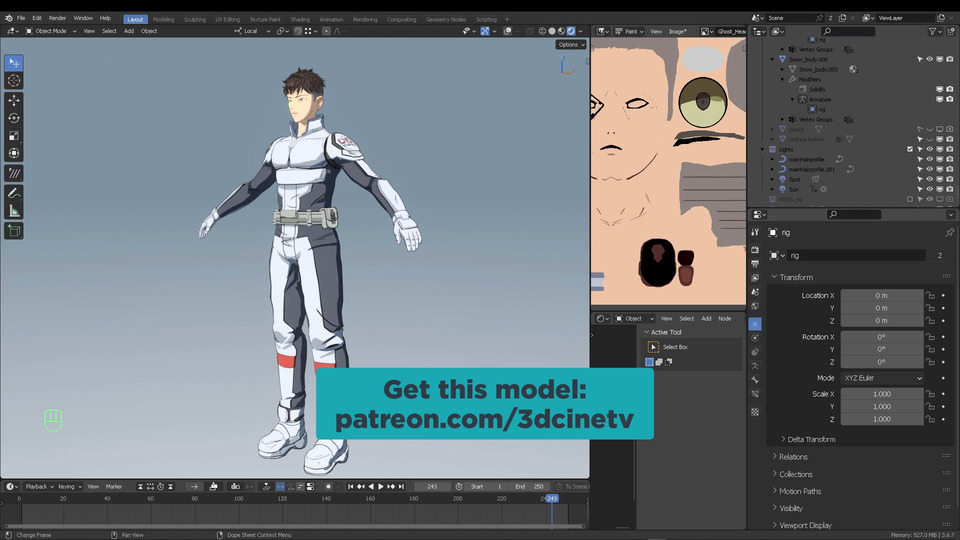The width and height of the screenshot is (960, 540).
Task: Select the Add Cube tool
Action: pos(13,231)
